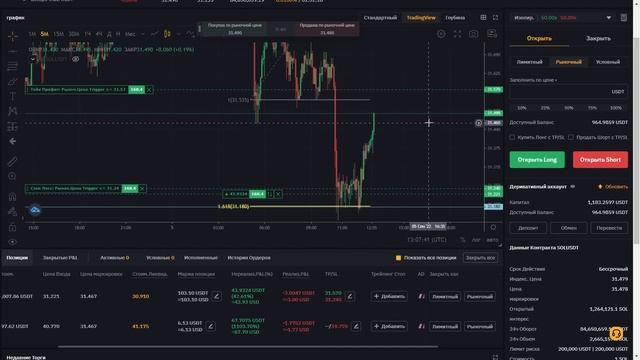
Task: Choose Лимитный order type
Action: [x=530, y=62]
